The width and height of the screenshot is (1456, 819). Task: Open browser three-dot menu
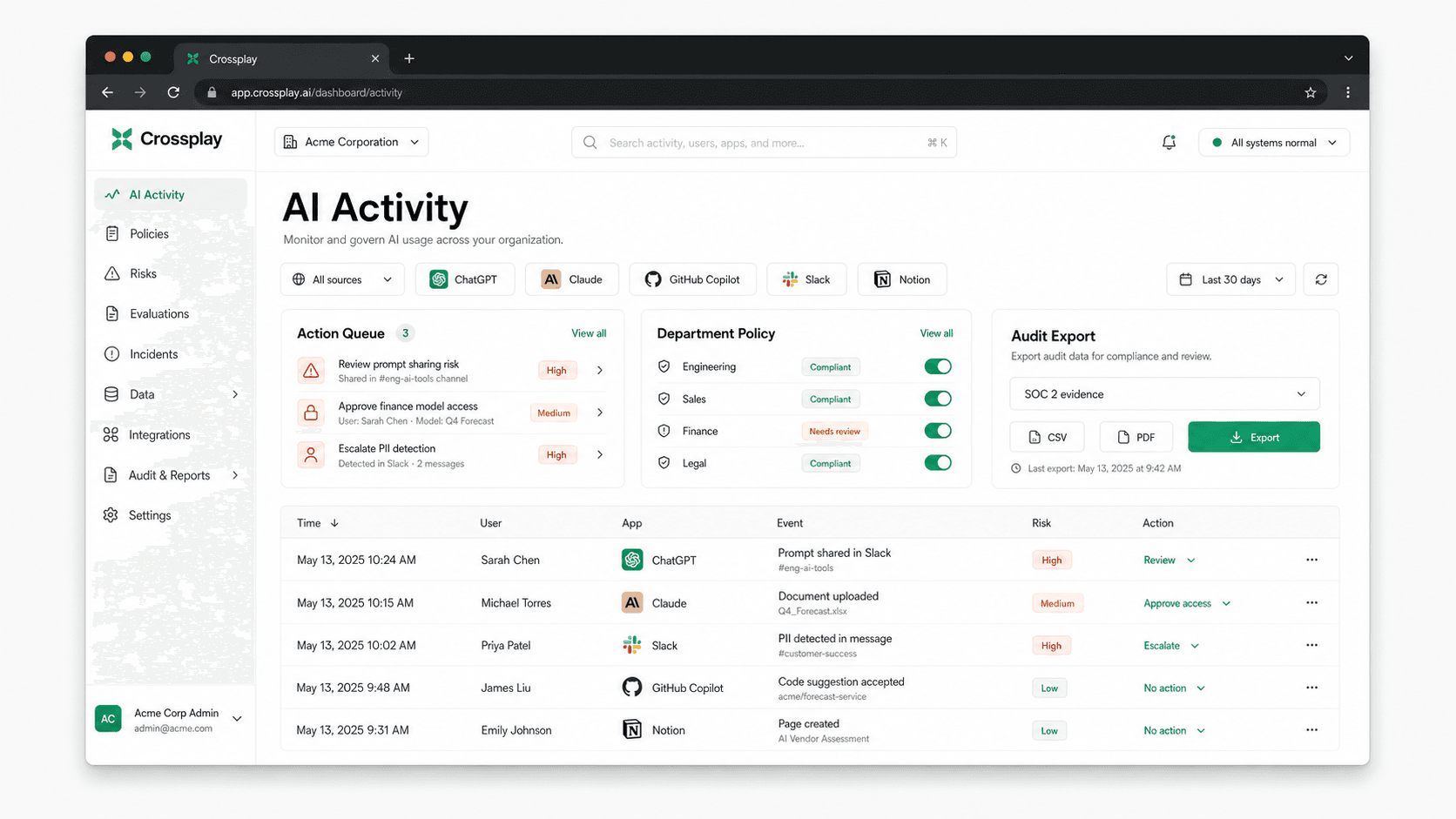tap(1348, 92)
